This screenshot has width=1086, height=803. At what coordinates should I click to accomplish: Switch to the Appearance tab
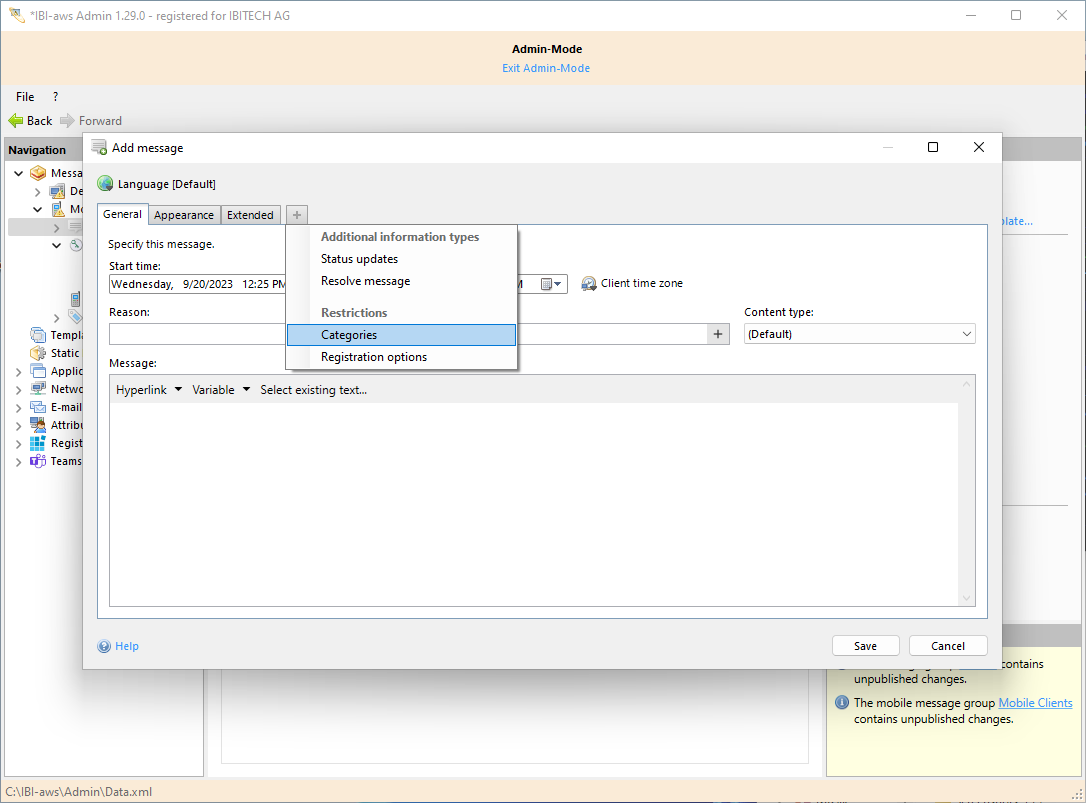[x=184, y=215]
